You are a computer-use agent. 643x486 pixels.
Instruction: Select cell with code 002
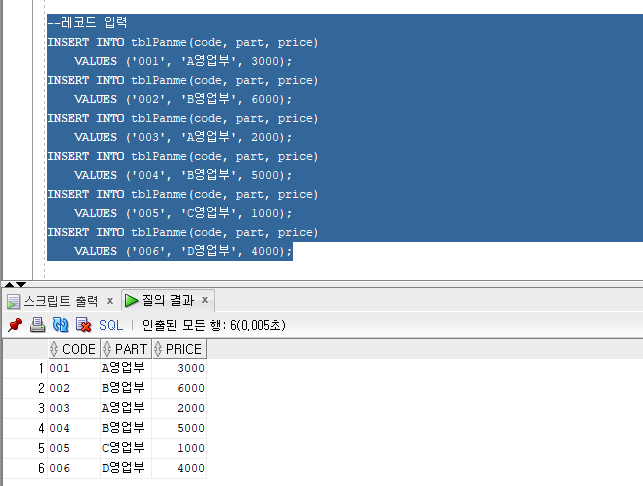[x=74, y=388]
